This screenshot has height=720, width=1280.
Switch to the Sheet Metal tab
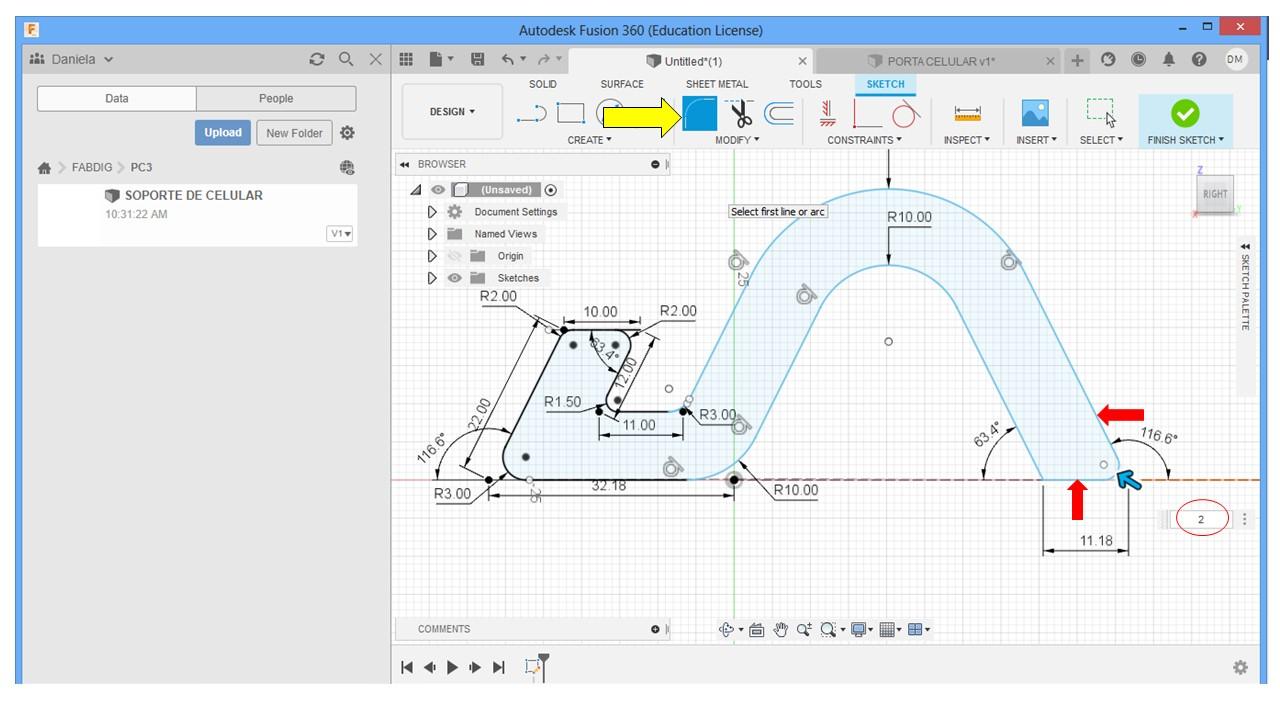[717, 84]
